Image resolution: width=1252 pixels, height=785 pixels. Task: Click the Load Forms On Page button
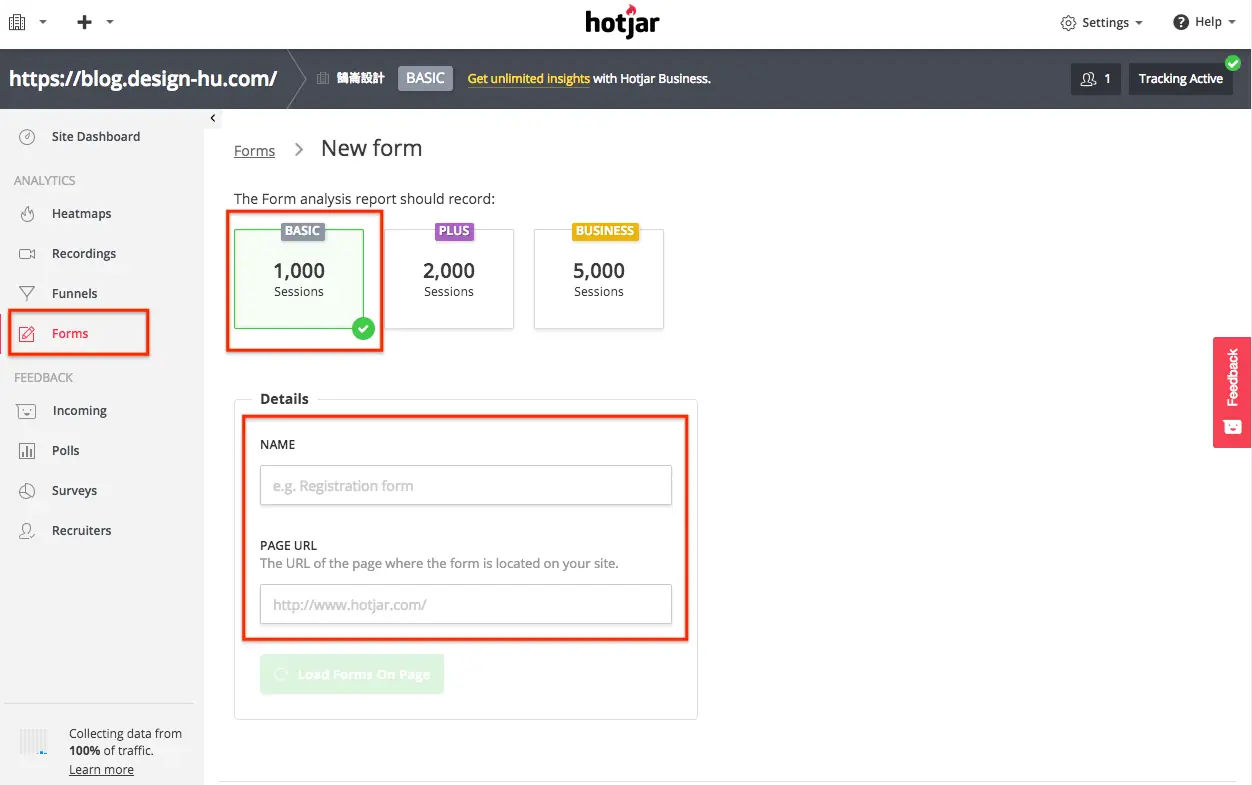pyautogui.click(x=352, y=674)
